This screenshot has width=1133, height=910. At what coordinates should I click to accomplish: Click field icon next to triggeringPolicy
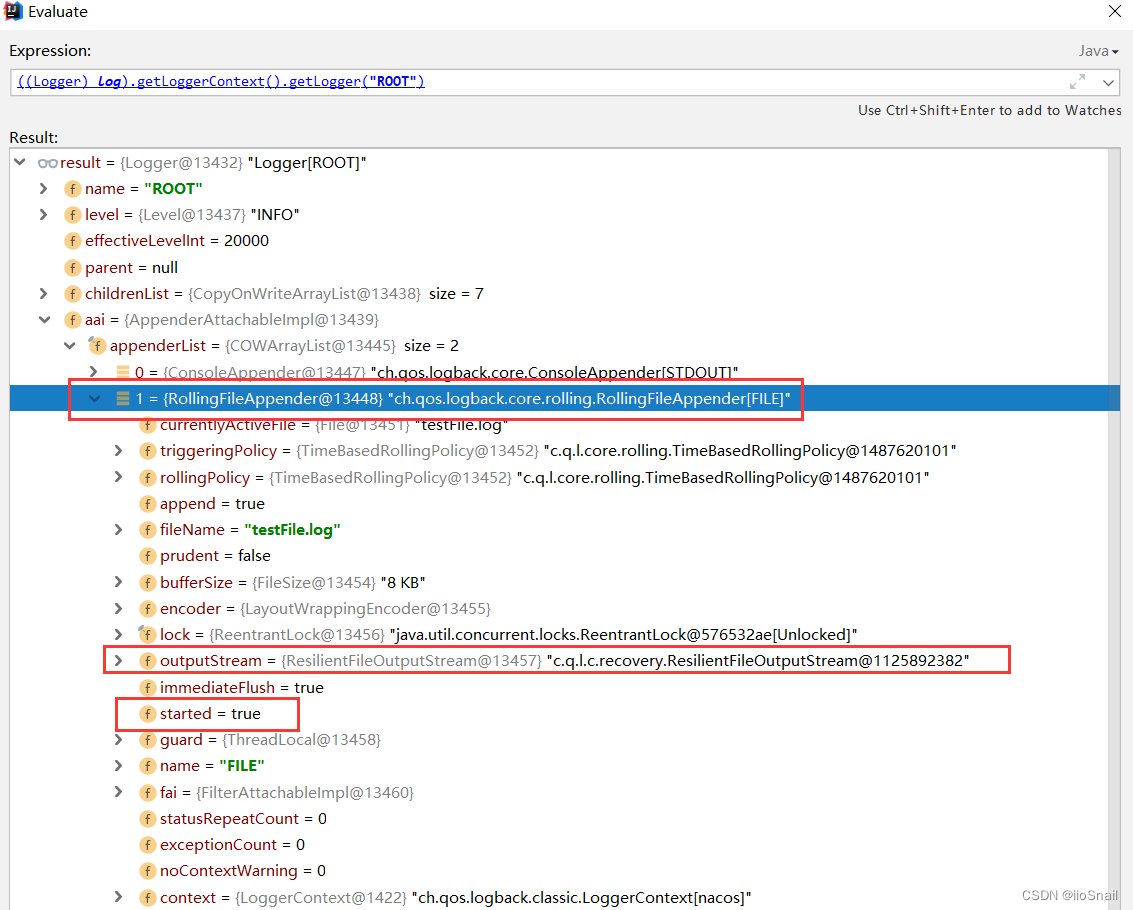point(147,451)
